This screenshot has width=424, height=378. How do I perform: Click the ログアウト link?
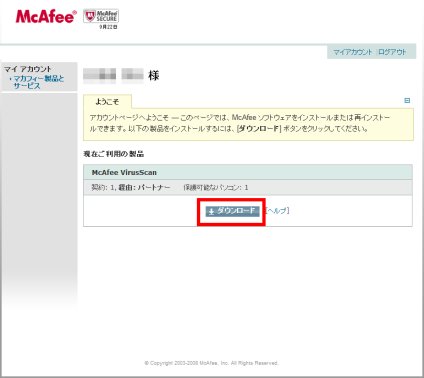[392, 52]
